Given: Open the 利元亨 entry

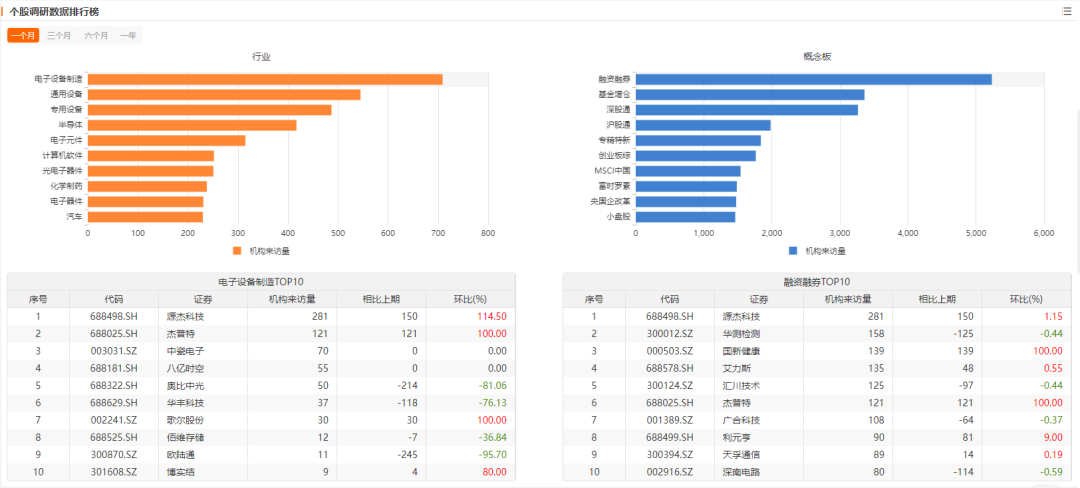Looking at the screenshot, I should click(x=736, y=437).
